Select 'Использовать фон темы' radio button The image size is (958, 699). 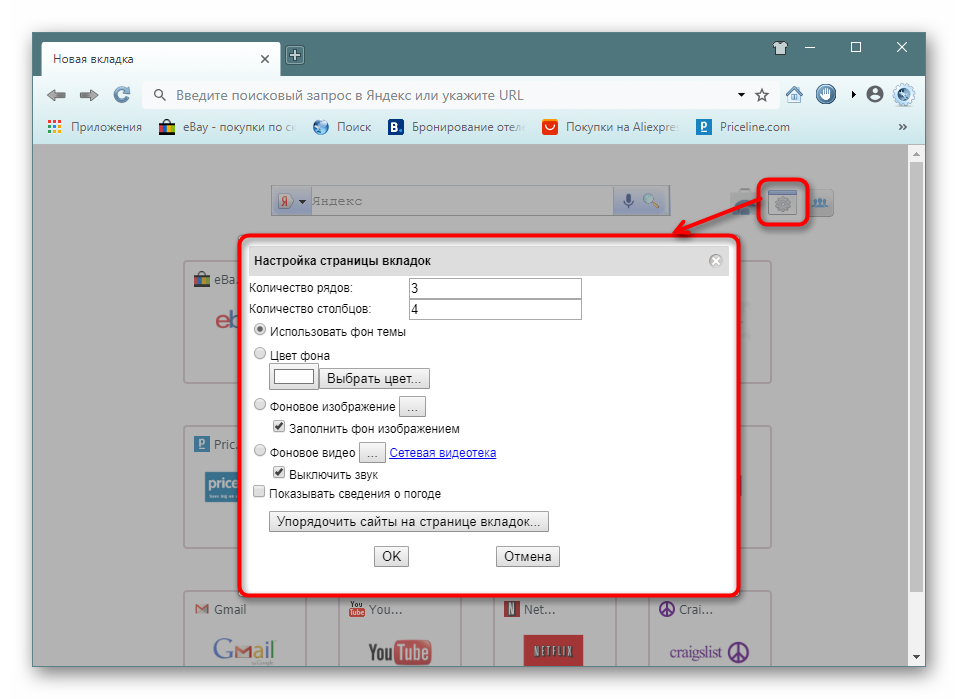260,329
